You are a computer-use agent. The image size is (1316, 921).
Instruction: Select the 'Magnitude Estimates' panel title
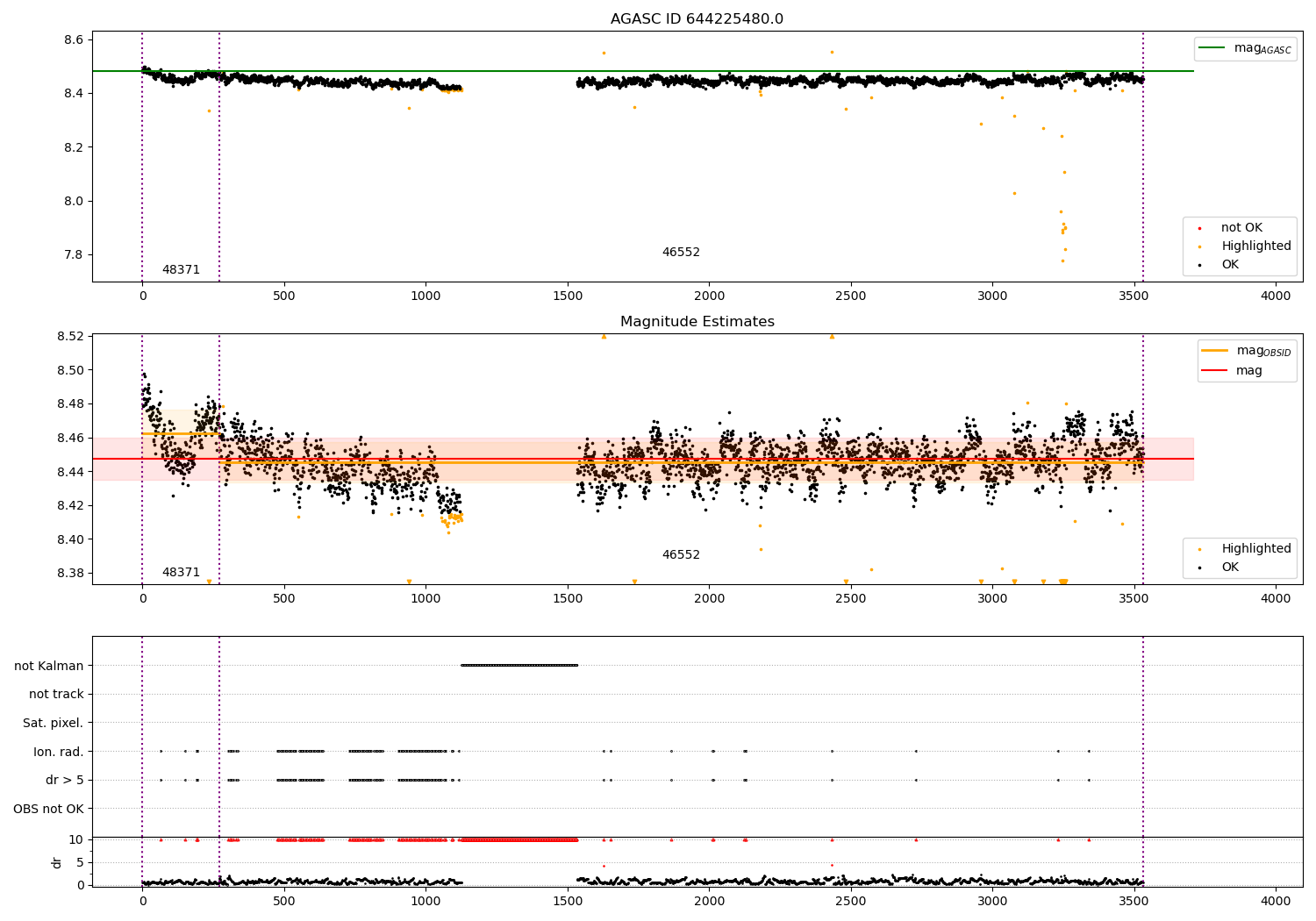(x=697, y=322)
